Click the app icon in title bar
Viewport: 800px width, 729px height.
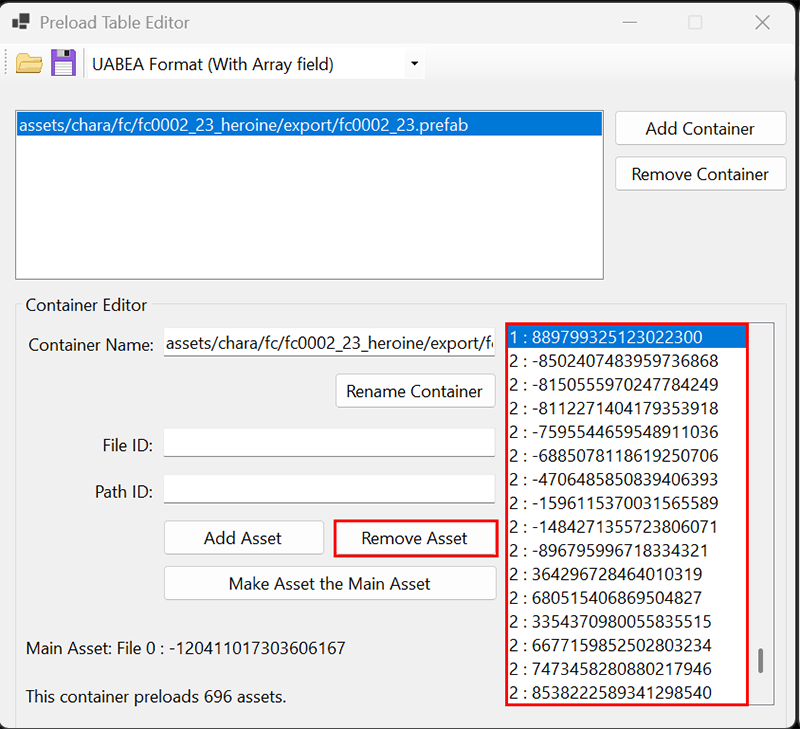(x=20, y=22)
